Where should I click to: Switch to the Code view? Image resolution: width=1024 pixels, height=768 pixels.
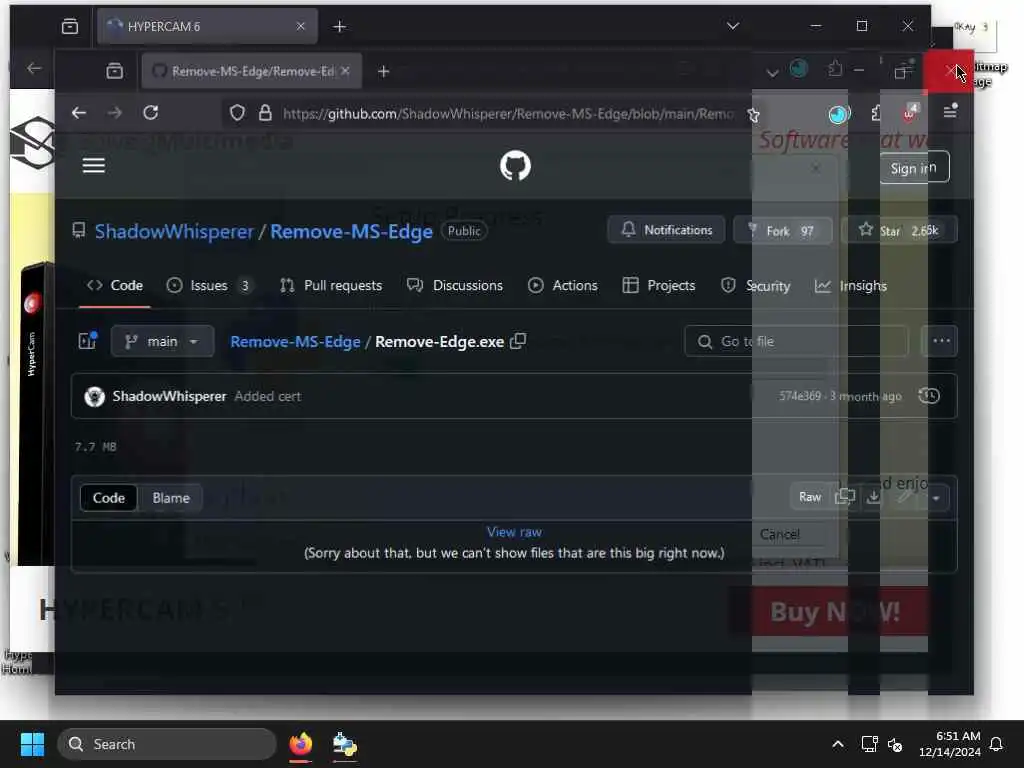[108, 498]
